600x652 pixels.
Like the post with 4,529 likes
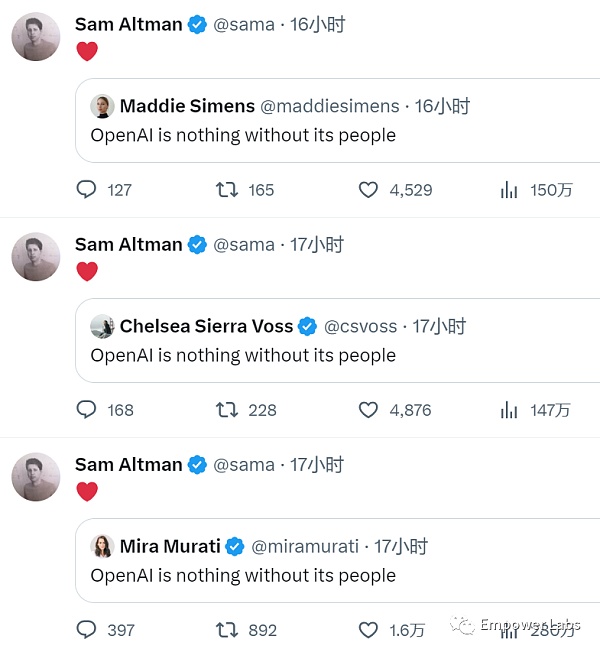tap(369, 190)
